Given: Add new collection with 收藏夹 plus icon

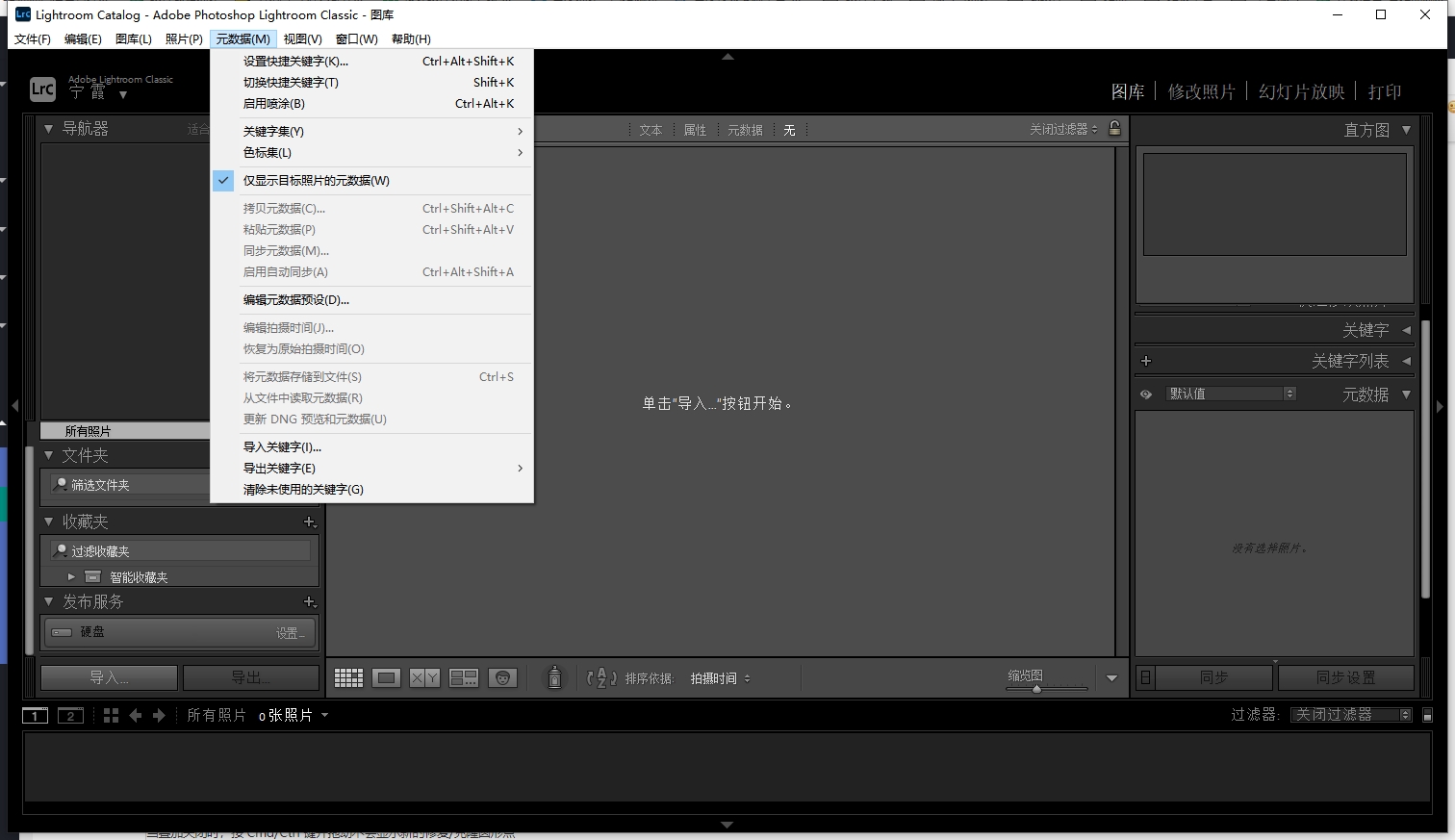Looking at the screenshot, I should coord(310,522).
